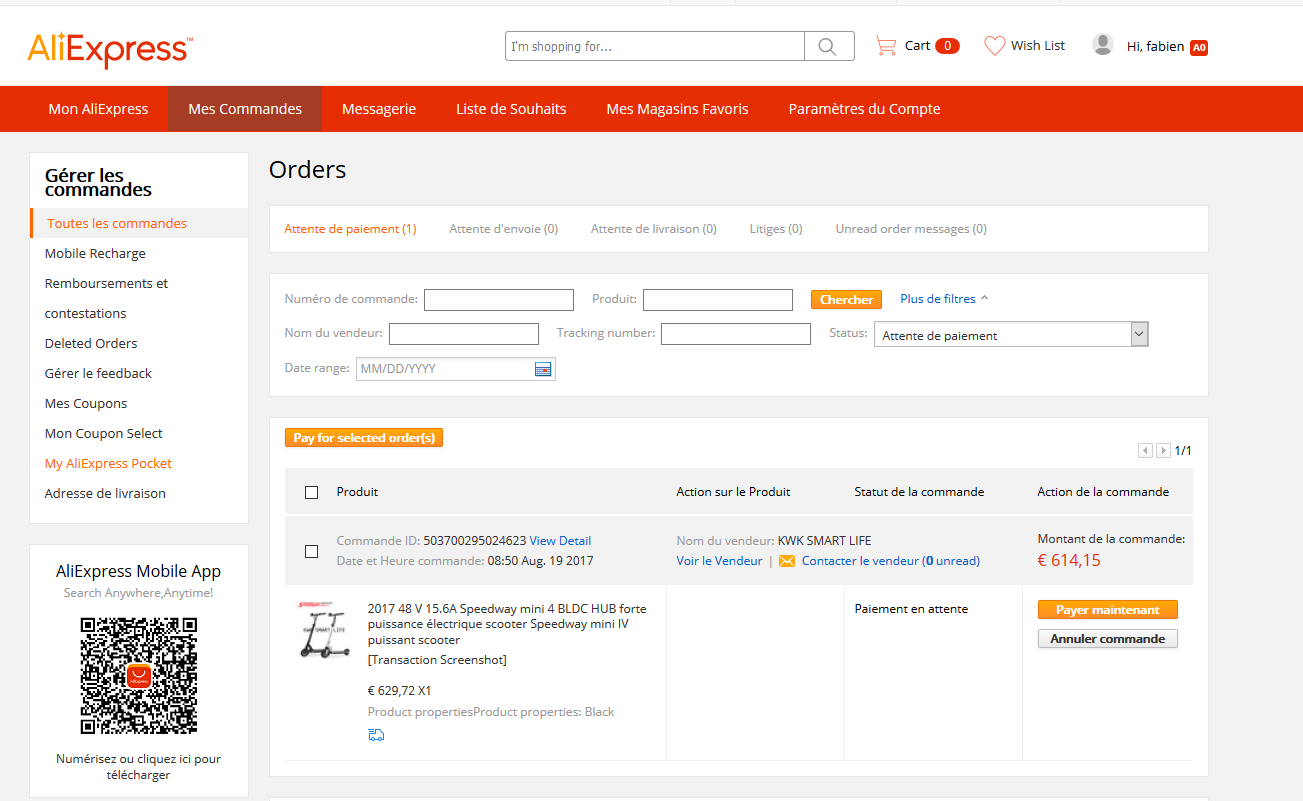
Task: Click the shipping truck icon
Action: [x=376, y=735]
